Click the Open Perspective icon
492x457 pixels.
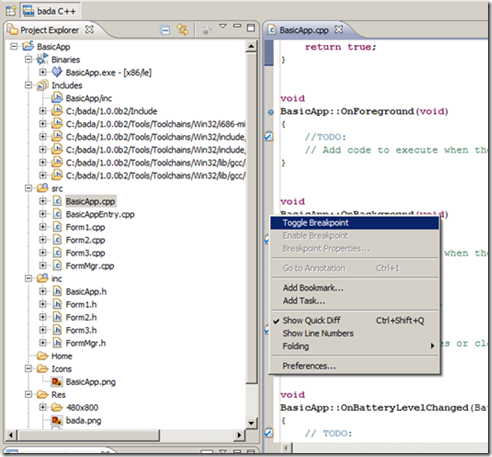[11, 11]
